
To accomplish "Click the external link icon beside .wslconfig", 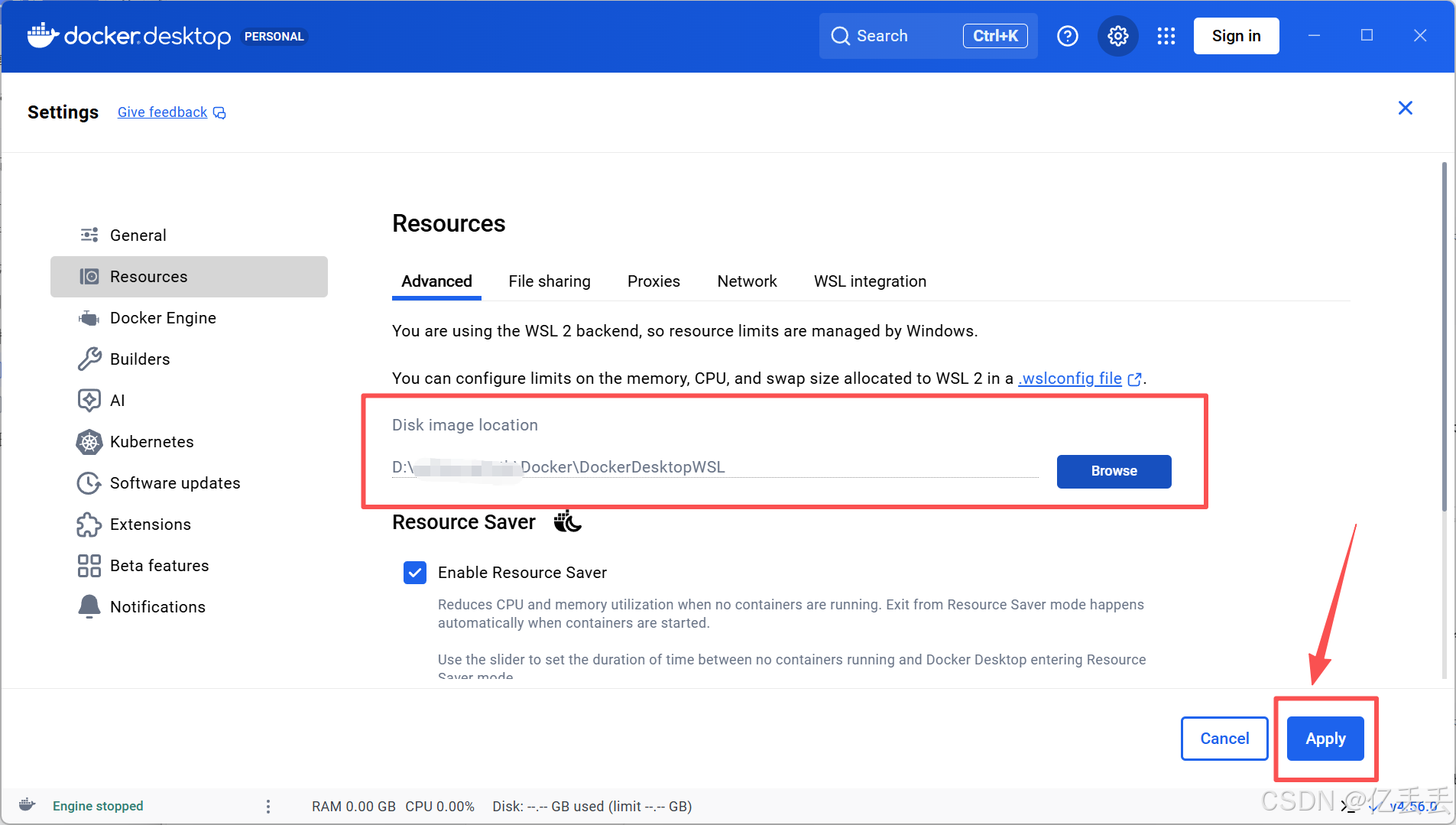I will click(x=1135, y=379).
